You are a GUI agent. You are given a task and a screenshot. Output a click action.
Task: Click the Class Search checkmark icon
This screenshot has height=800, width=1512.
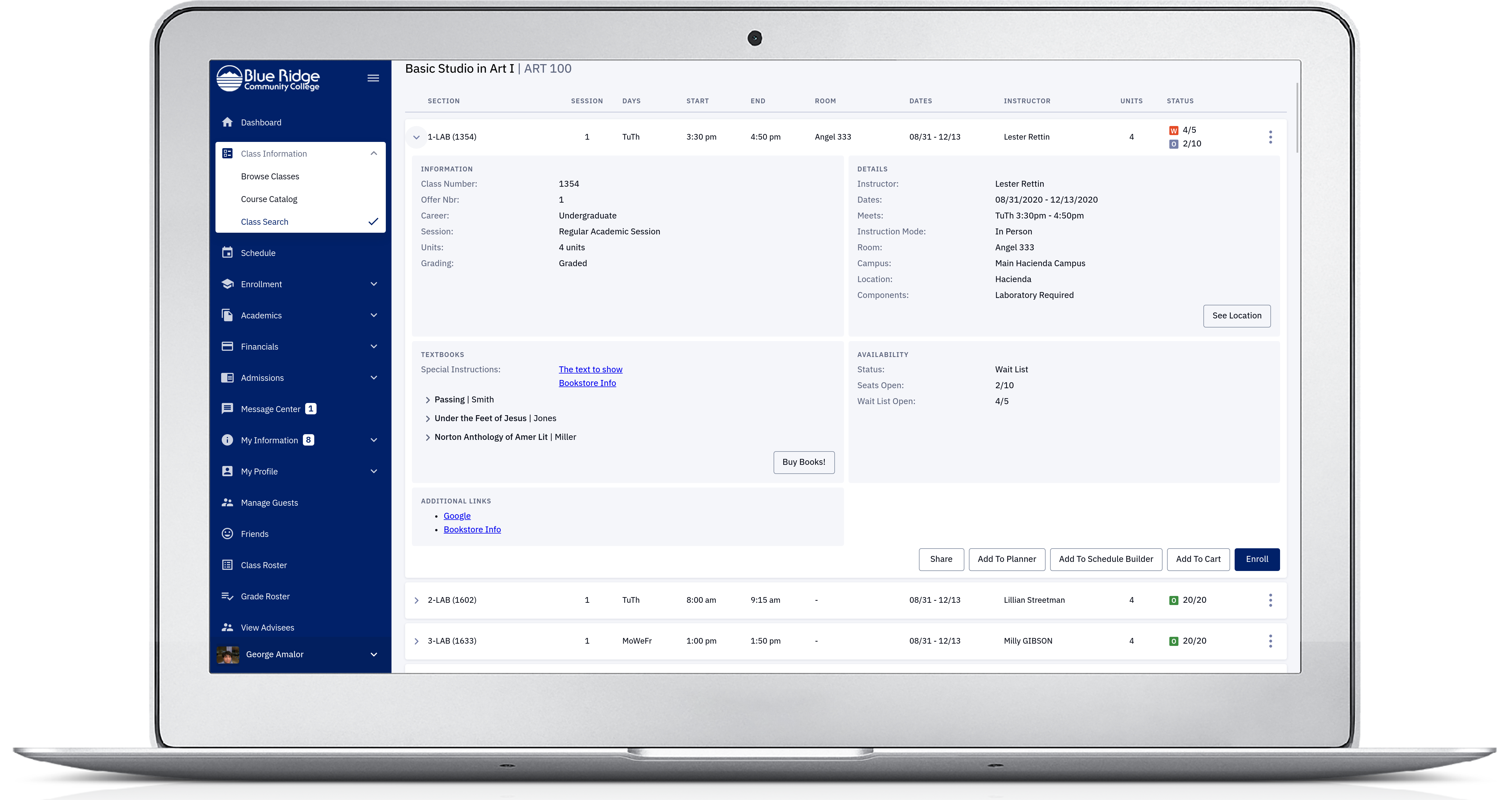[x=373, y=222]
